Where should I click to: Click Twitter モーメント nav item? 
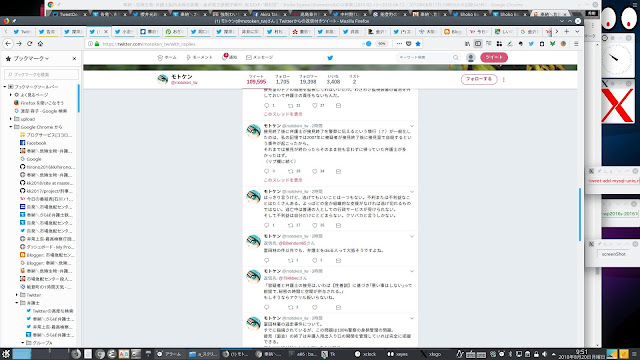[x=199, y=58]
